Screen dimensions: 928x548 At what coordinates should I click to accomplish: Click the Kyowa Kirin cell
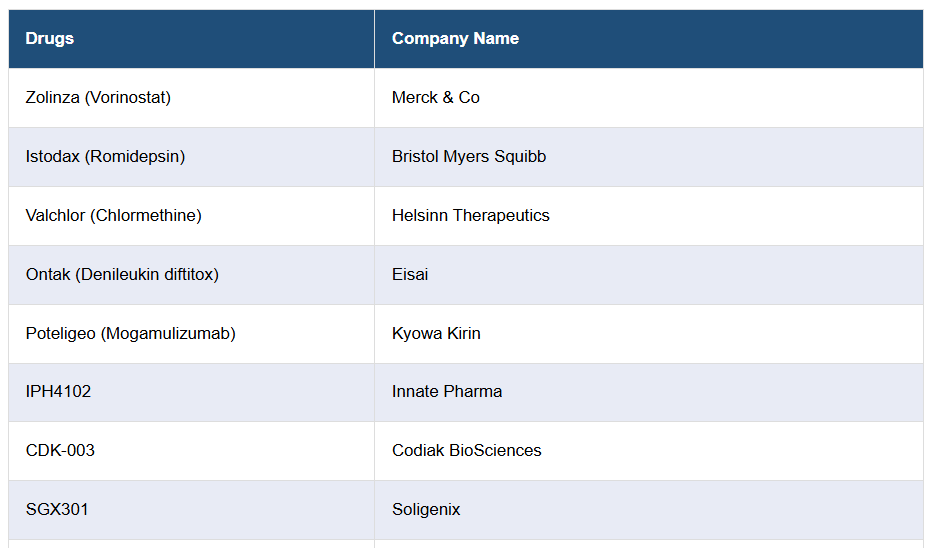(x=436, y=333)
